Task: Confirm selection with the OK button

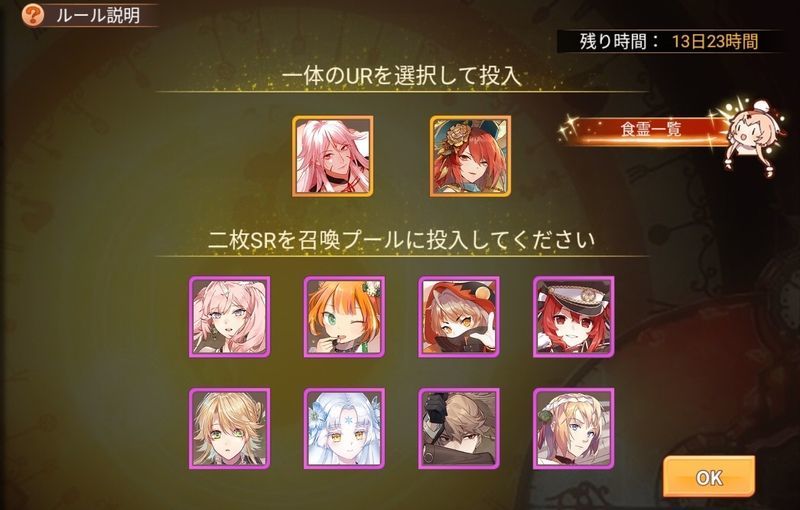Action: tap(709, 477)
